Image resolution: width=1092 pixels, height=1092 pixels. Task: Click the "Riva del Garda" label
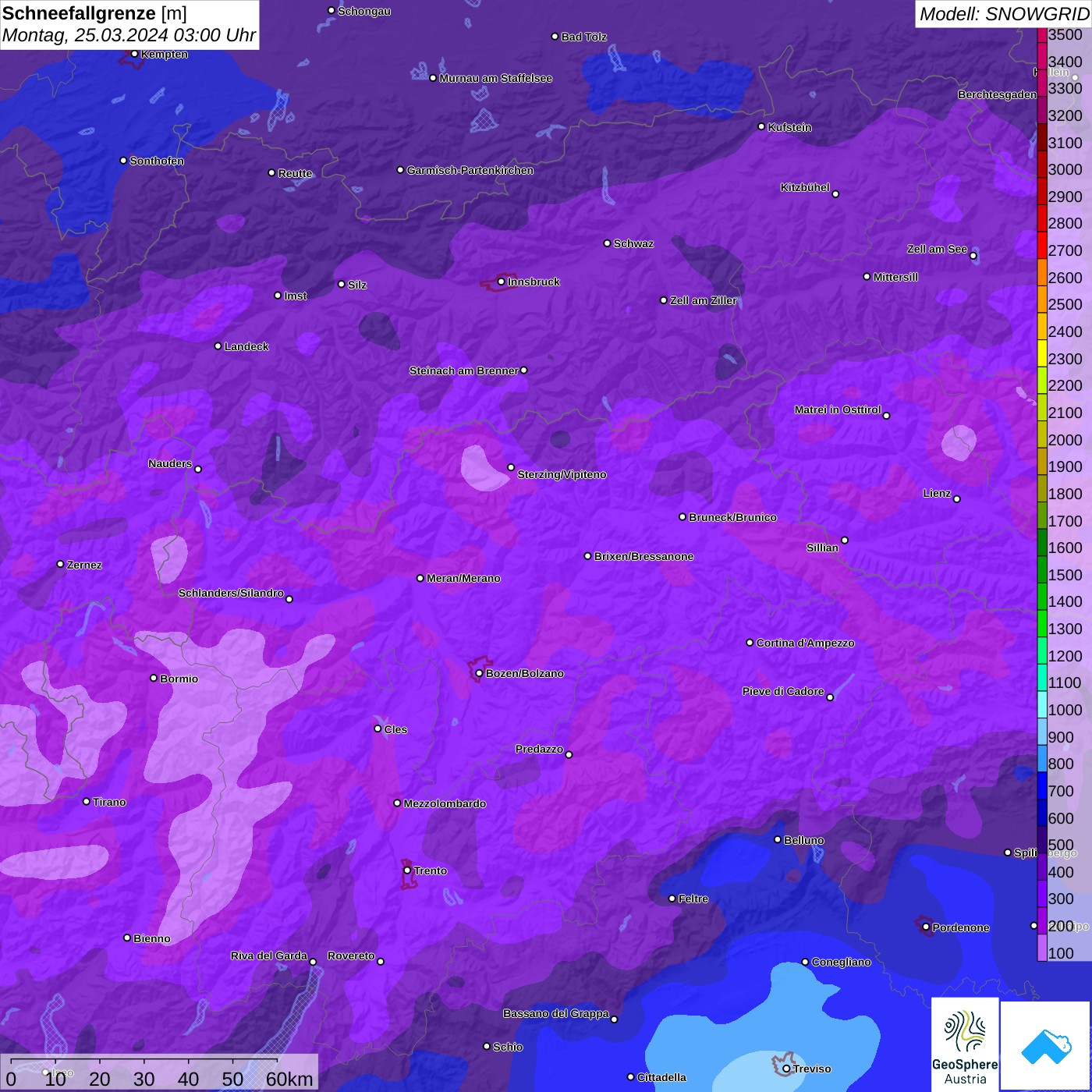click(x=269, y=955)
